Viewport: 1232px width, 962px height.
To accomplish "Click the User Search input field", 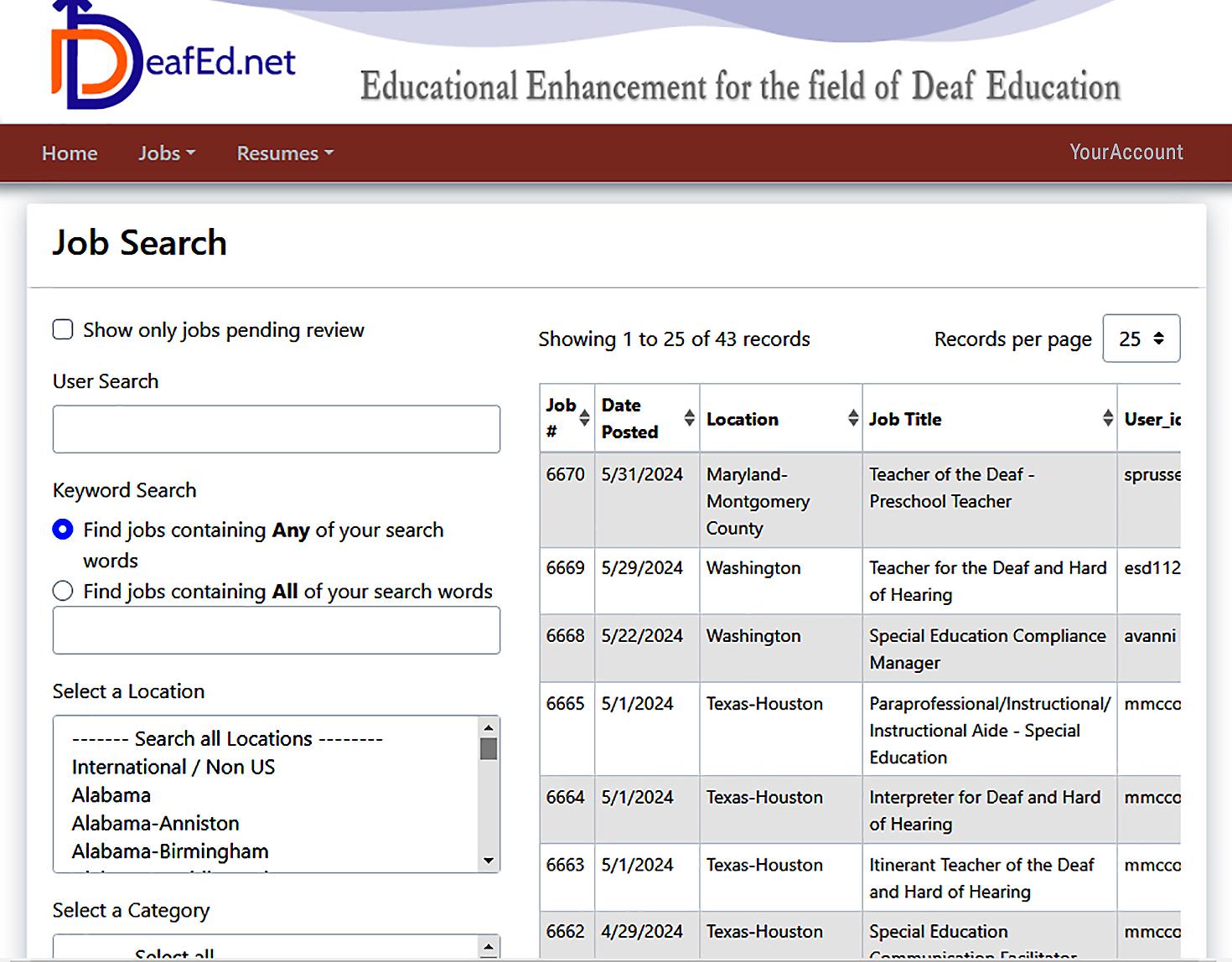I will (277, 429).
